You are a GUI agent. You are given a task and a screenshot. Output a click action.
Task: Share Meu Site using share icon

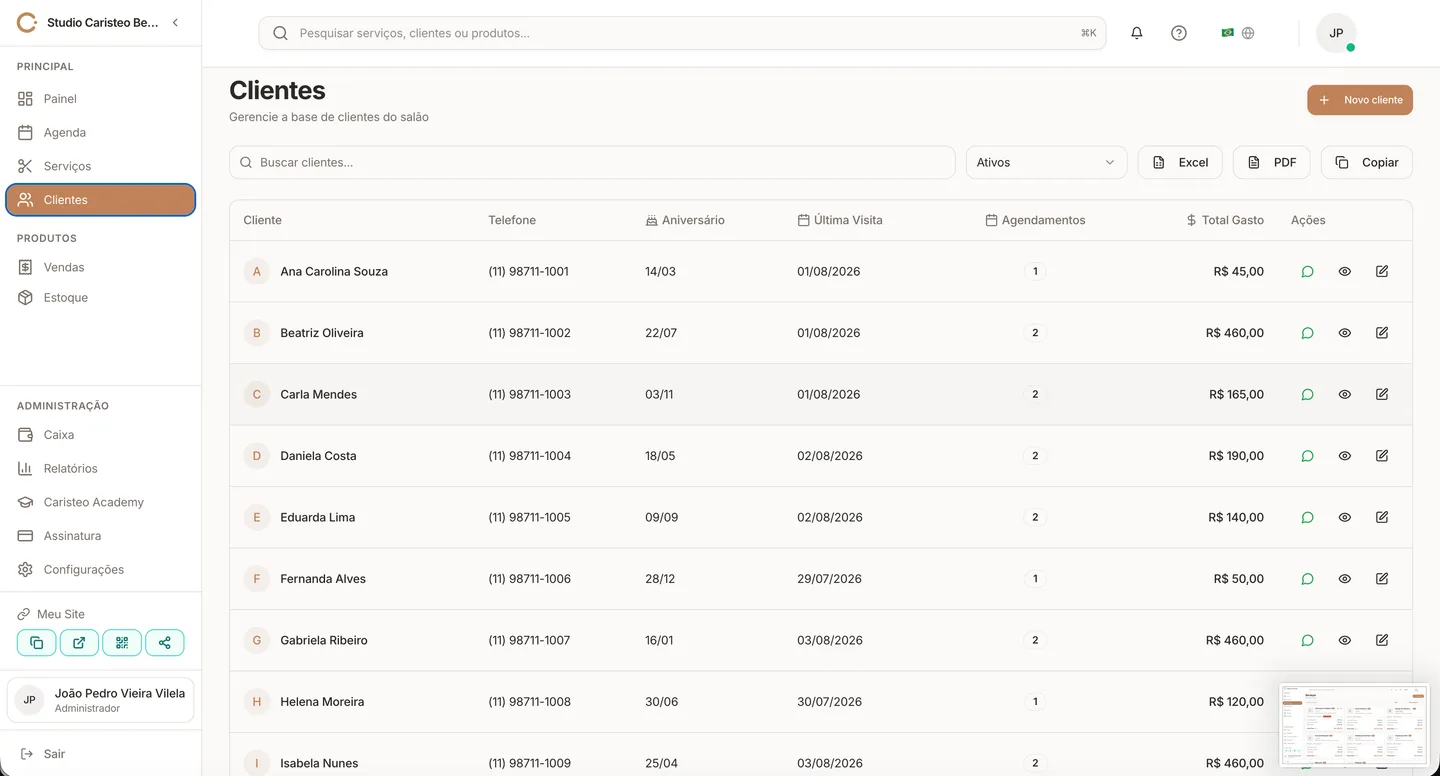coord(165,643)
